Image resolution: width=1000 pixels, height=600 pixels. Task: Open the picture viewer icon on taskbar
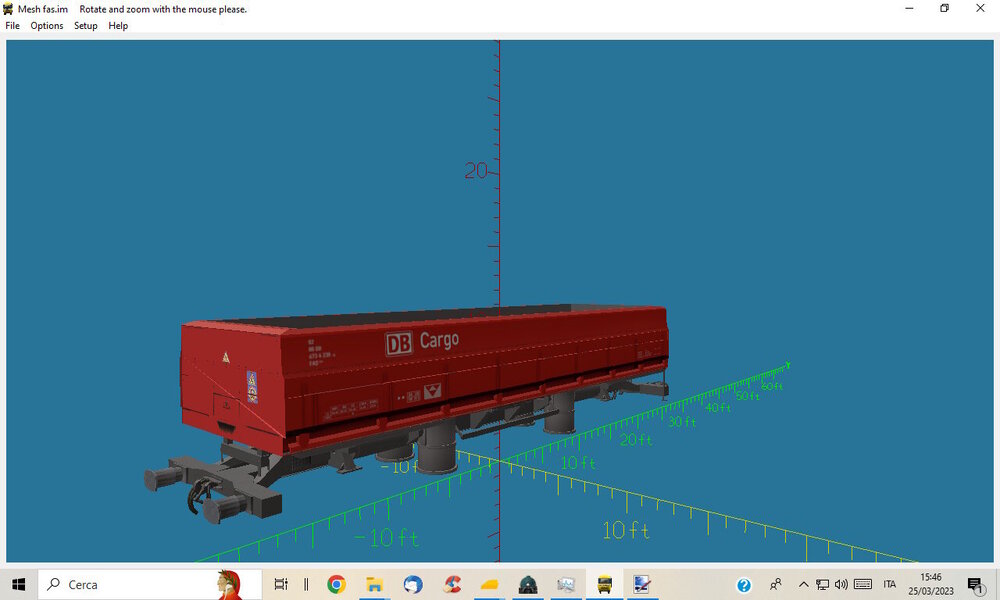pos(566,584)
